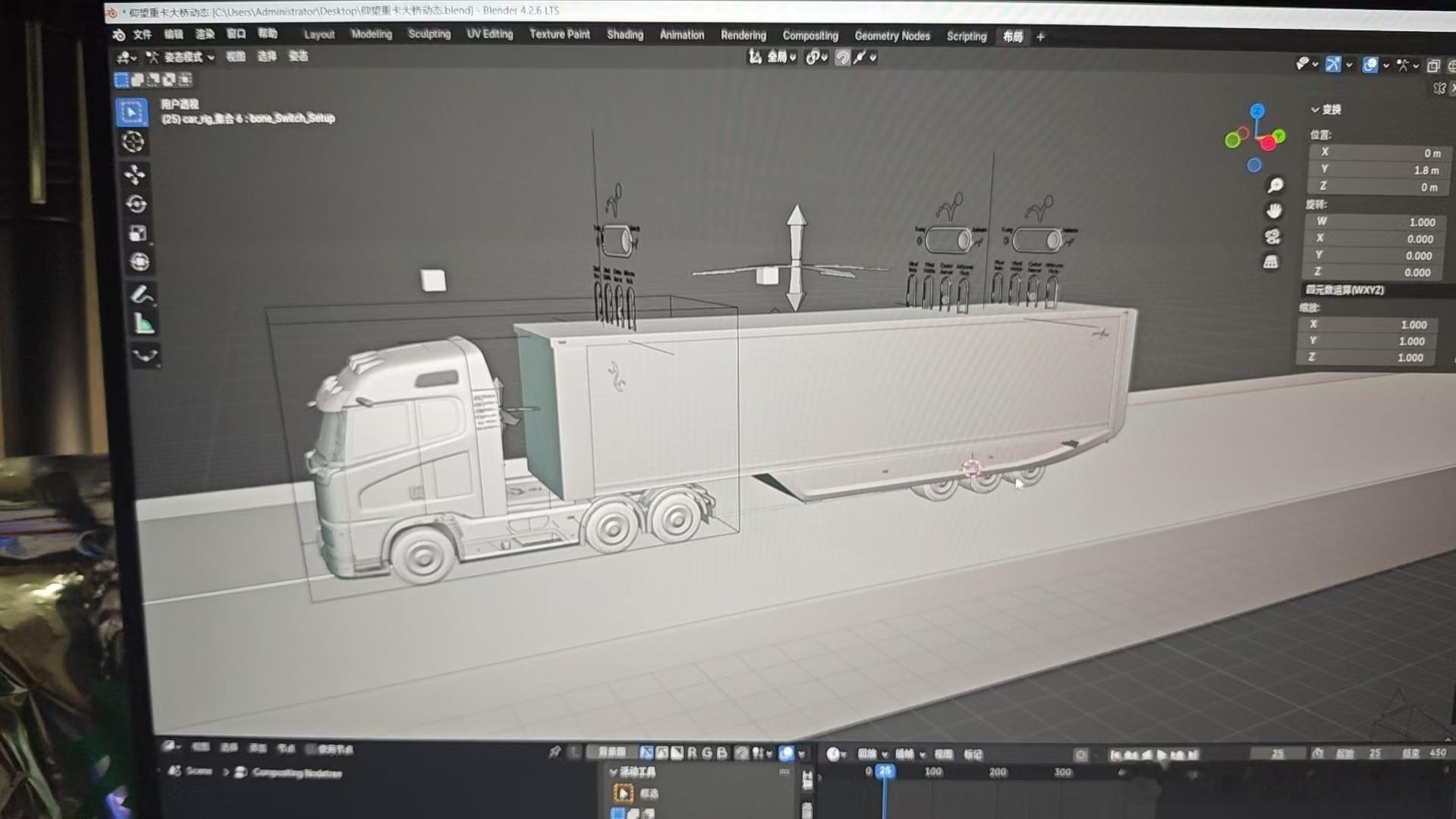This screenshot has height=819, width=1456.
Task: Click frame 100 on the timeline
Action: click(x=933, y=772)
